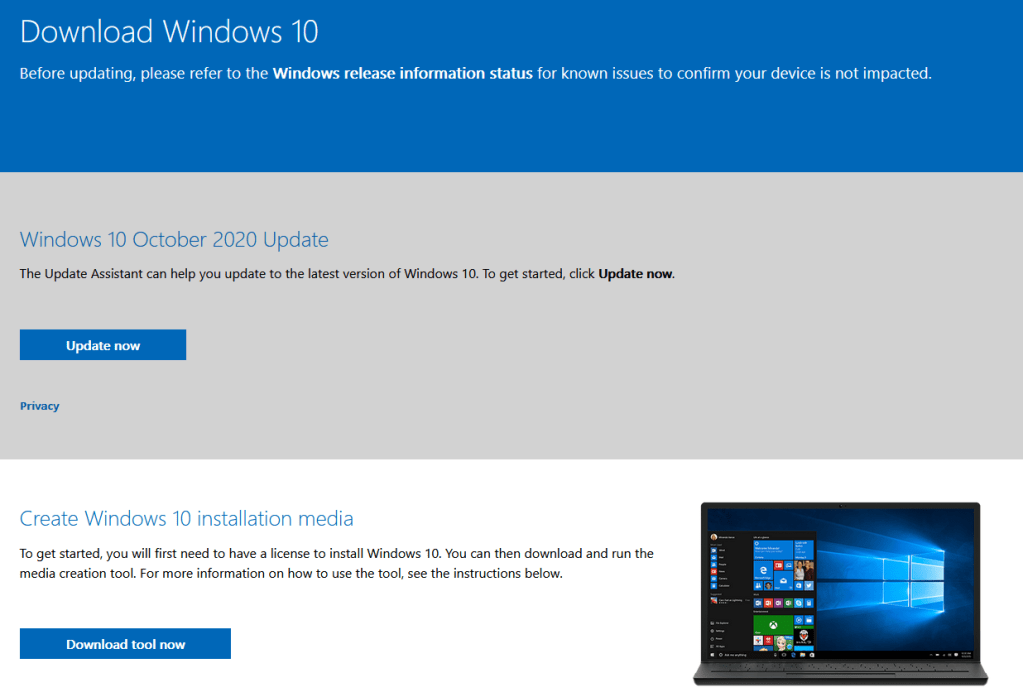Image resolution: width=1023 pixels, height=697 pixels.
Task: Open the Privacy link
Action: pyautogui.click(x=39, y=405)
